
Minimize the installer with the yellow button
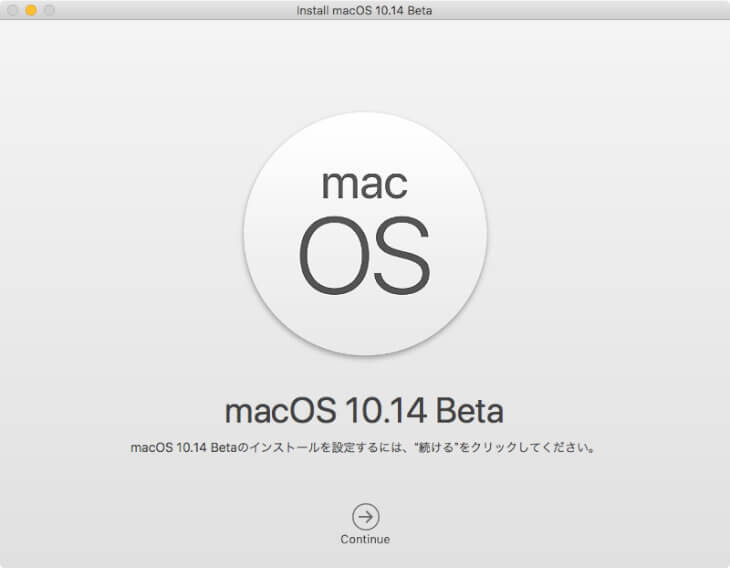pos(31,10)
